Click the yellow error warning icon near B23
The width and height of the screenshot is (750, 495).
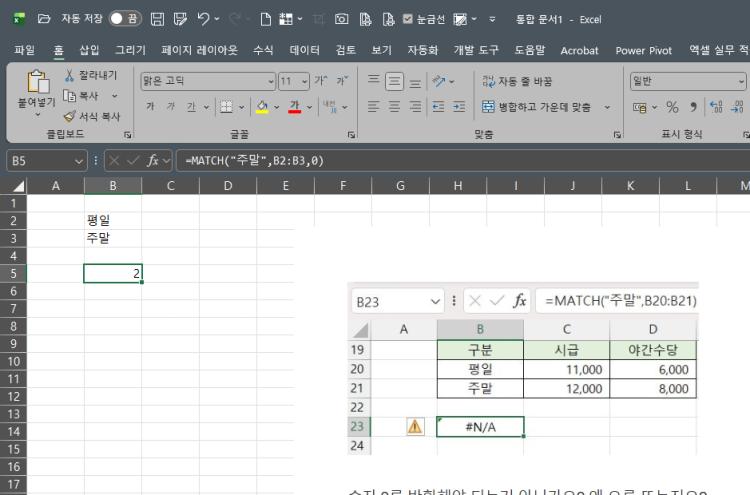[x=415, y=426]
